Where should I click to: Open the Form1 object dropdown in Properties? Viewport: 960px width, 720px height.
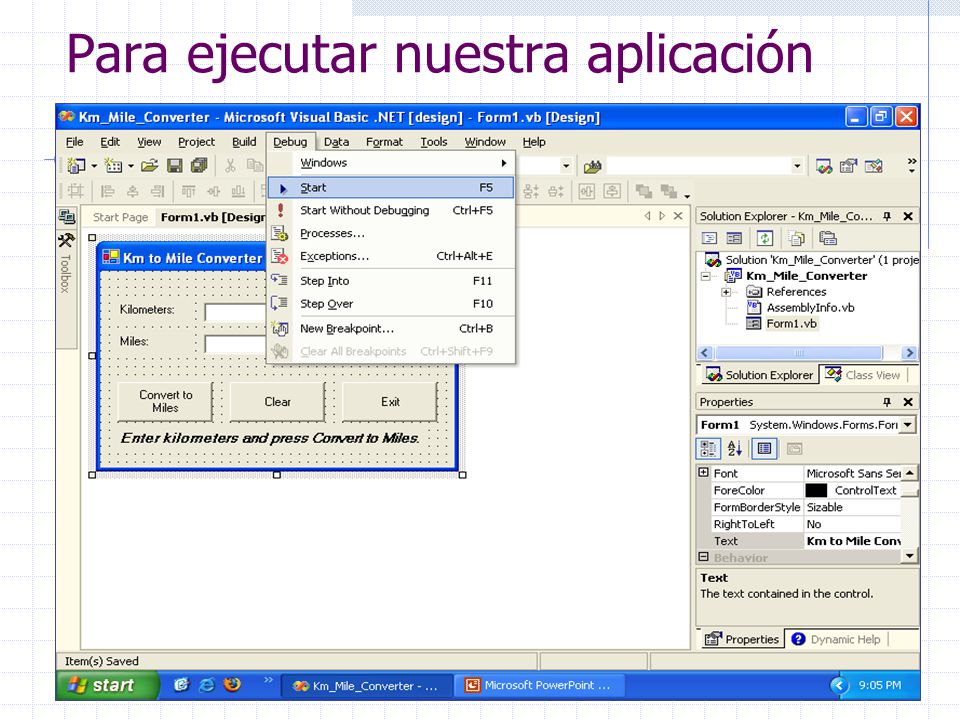point(908,425)
